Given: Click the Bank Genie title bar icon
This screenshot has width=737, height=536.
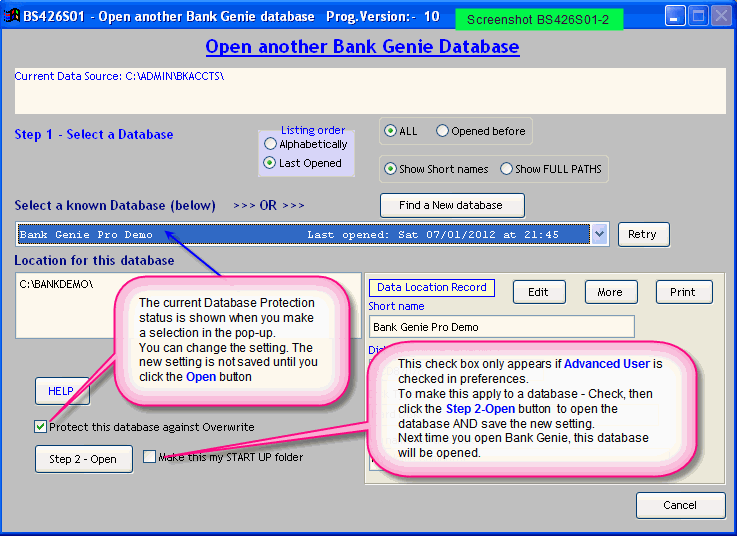Looking at the screenshot, I should pos(11,16).
